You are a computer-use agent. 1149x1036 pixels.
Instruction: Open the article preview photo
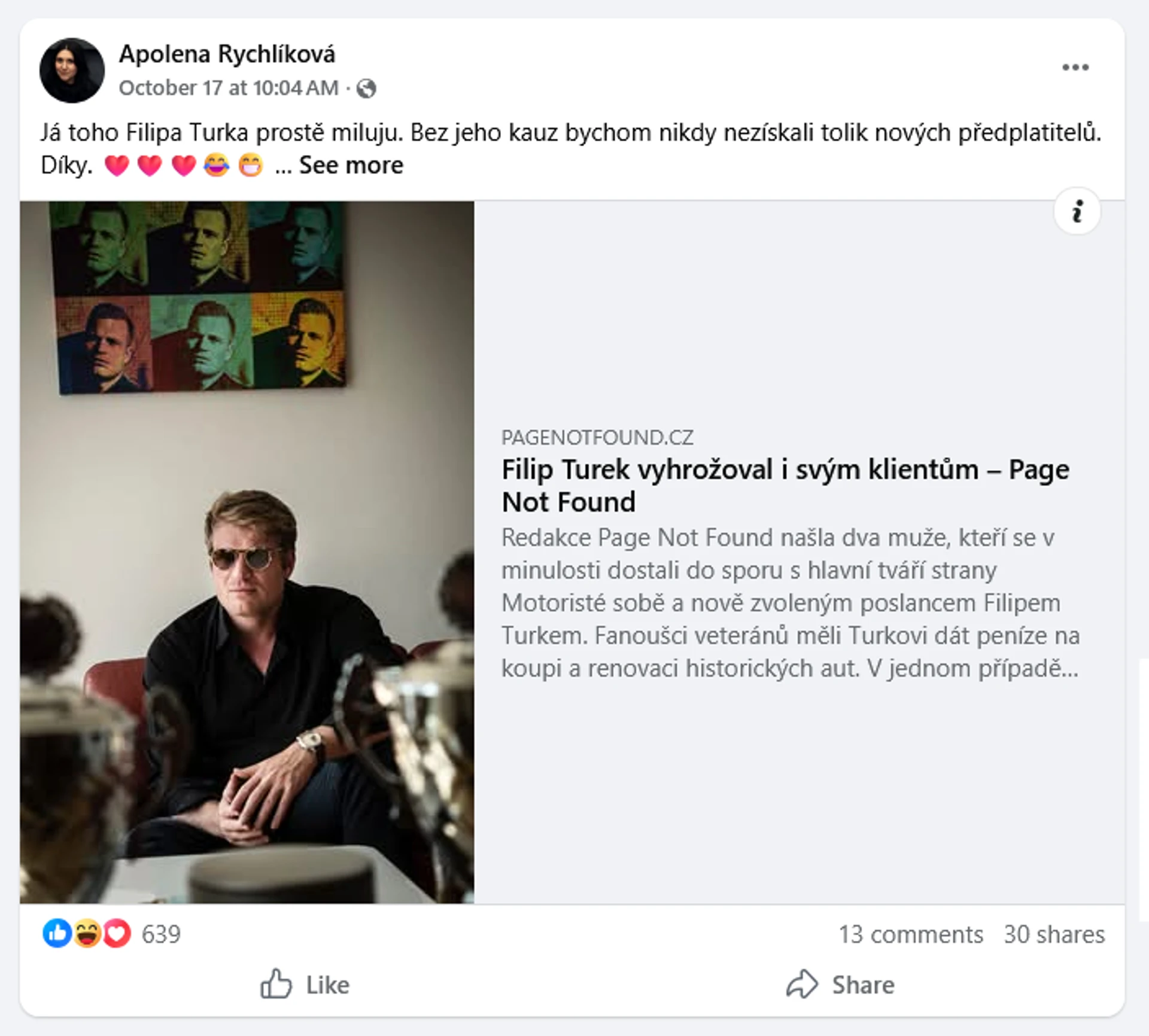click(247, 551)
